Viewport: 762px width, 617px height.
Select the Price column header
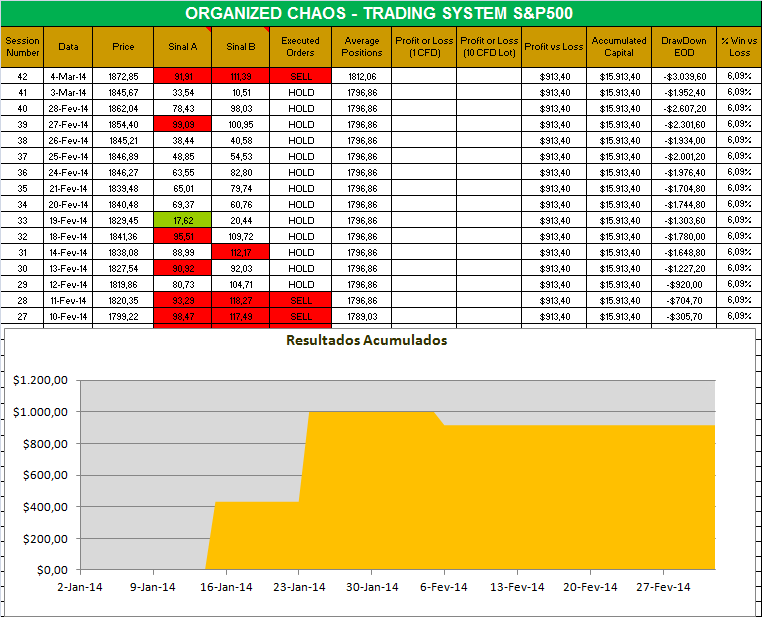[123, 47]
